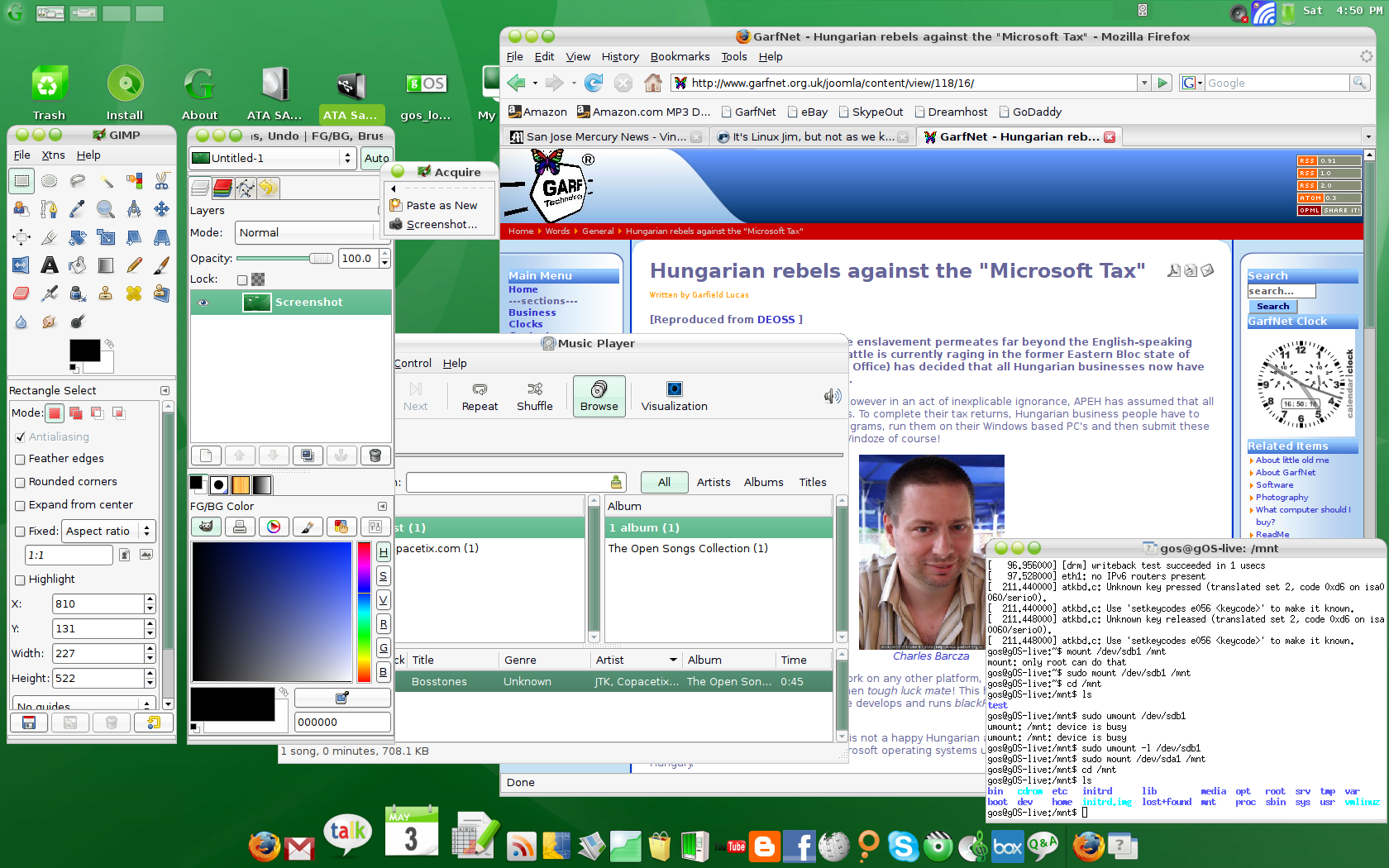Image resolution: width=1389 pixels, height=868 pixels.
Task: Select the Free Select lasso tool
Action: pyautogui.click(x=78, y=180)
